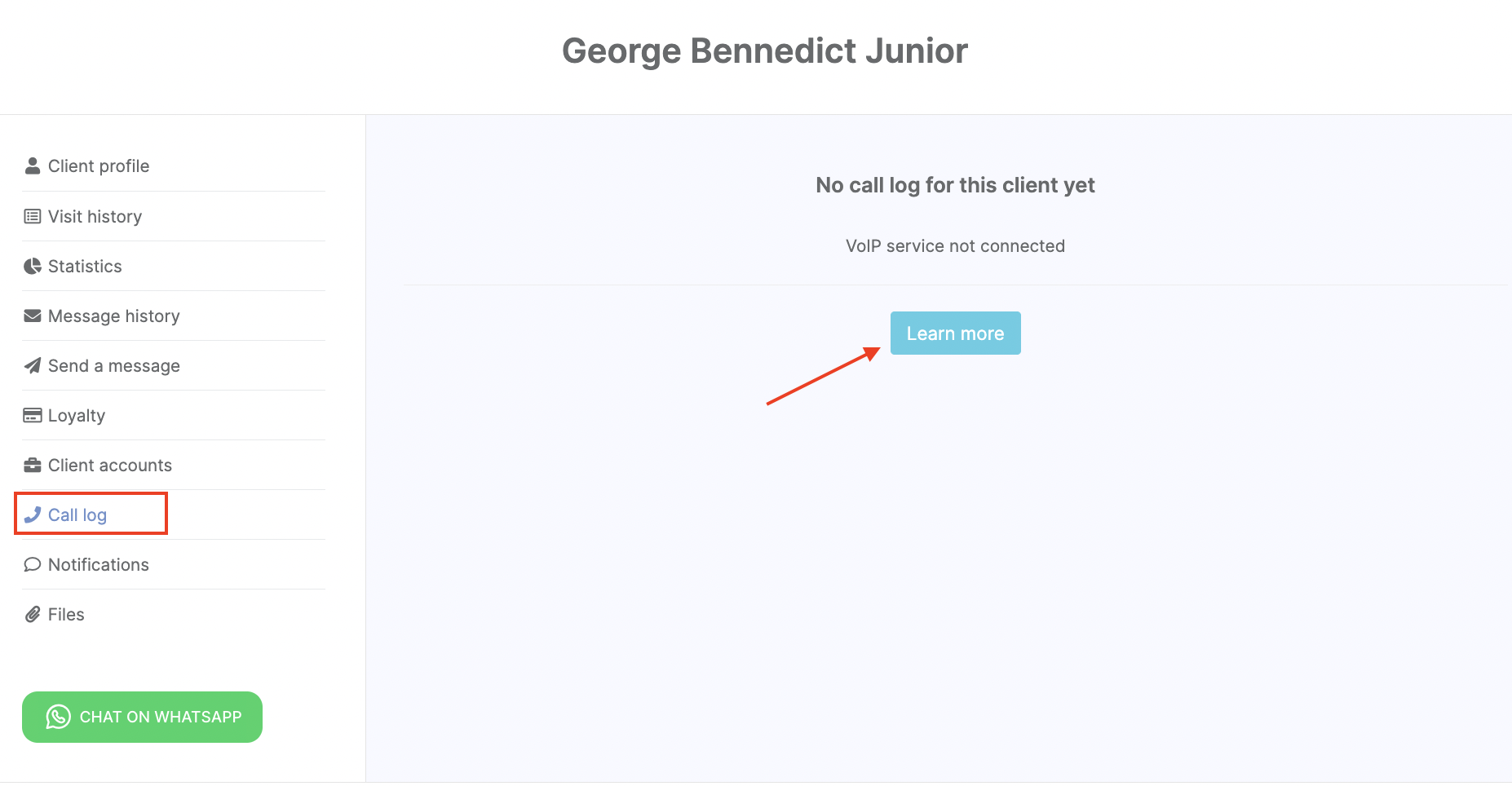
Task: Click the Notifications speech bubble icon
Action: click(33, 565)
